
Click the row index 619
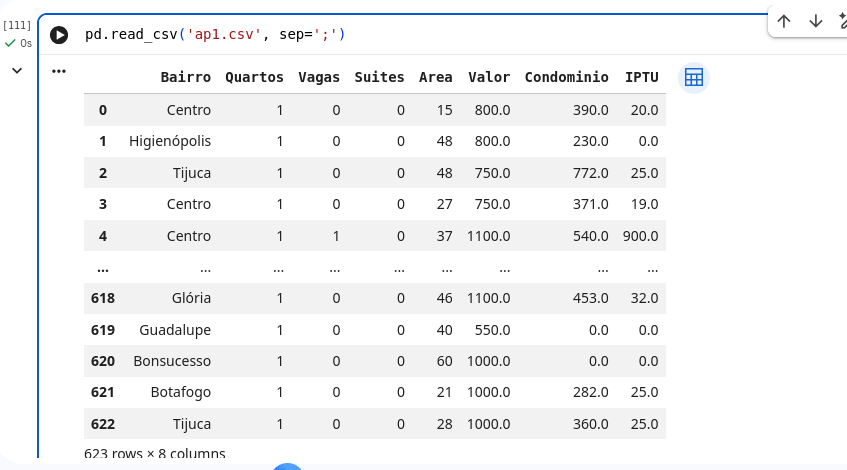pos(103,330)
